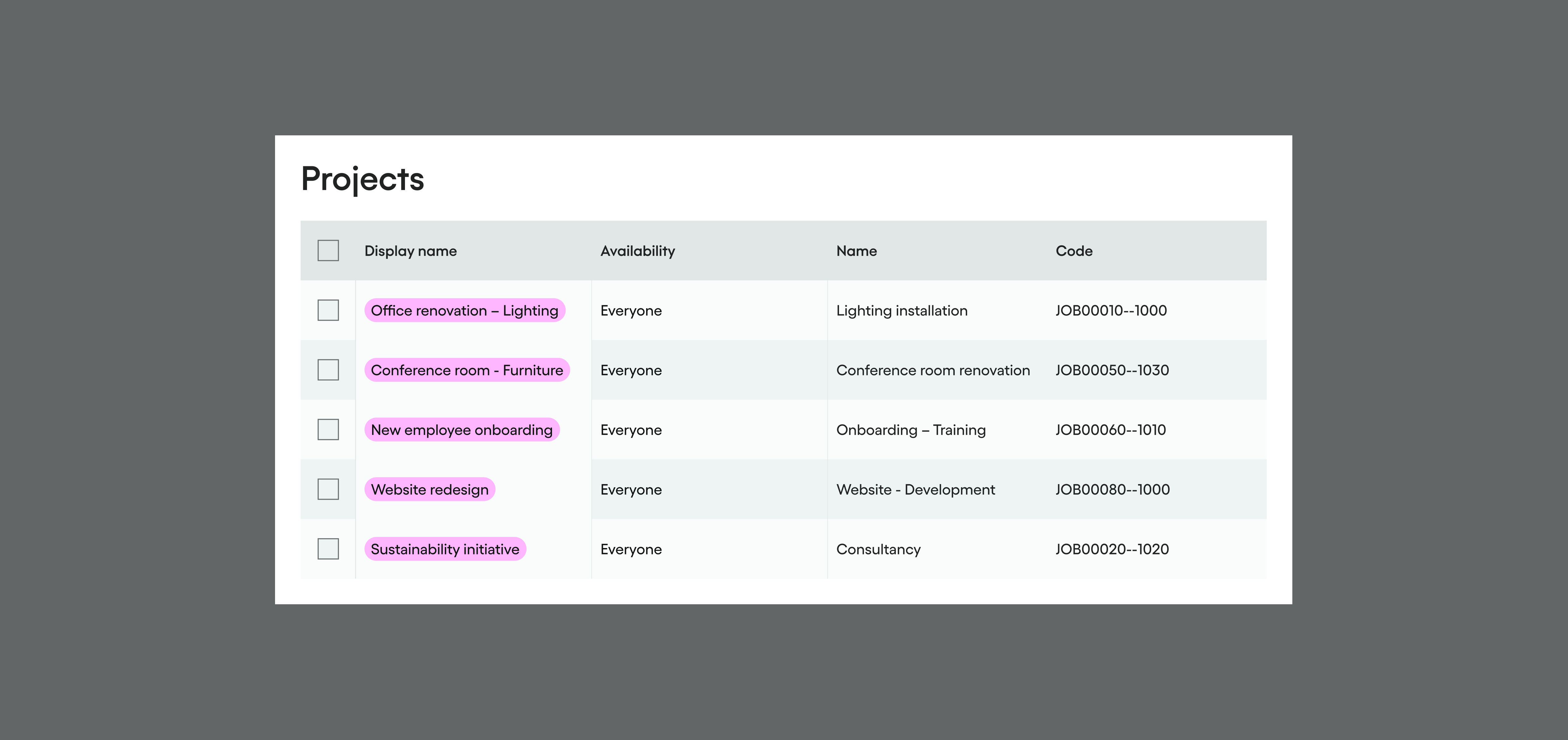Image resolution: width=1568 pixels, height=740 pixels.
Task: Click code JOB00060--1010
Action: coord(1110,430)
